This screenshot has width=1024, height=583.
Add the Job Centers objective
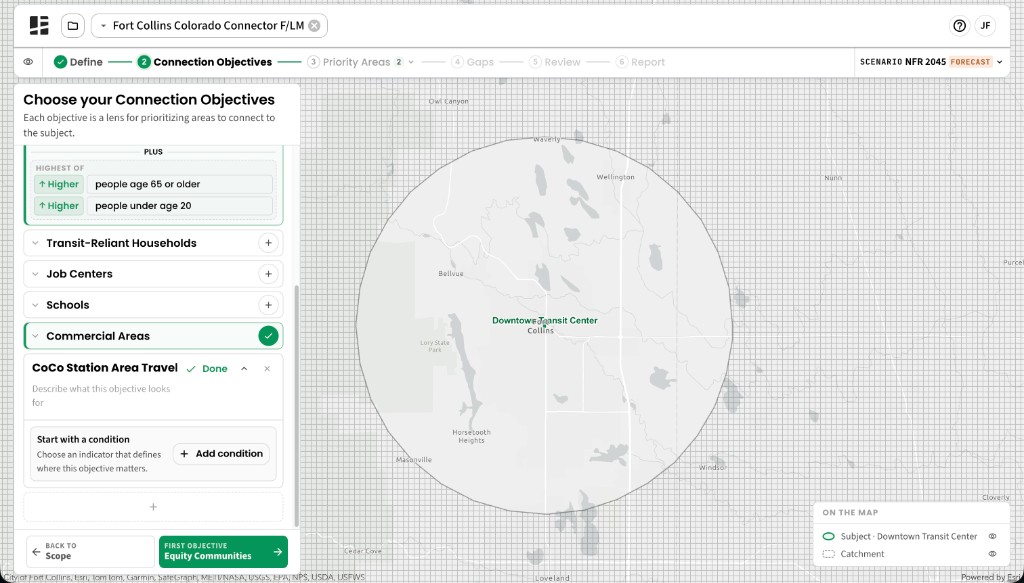point(268,274)
